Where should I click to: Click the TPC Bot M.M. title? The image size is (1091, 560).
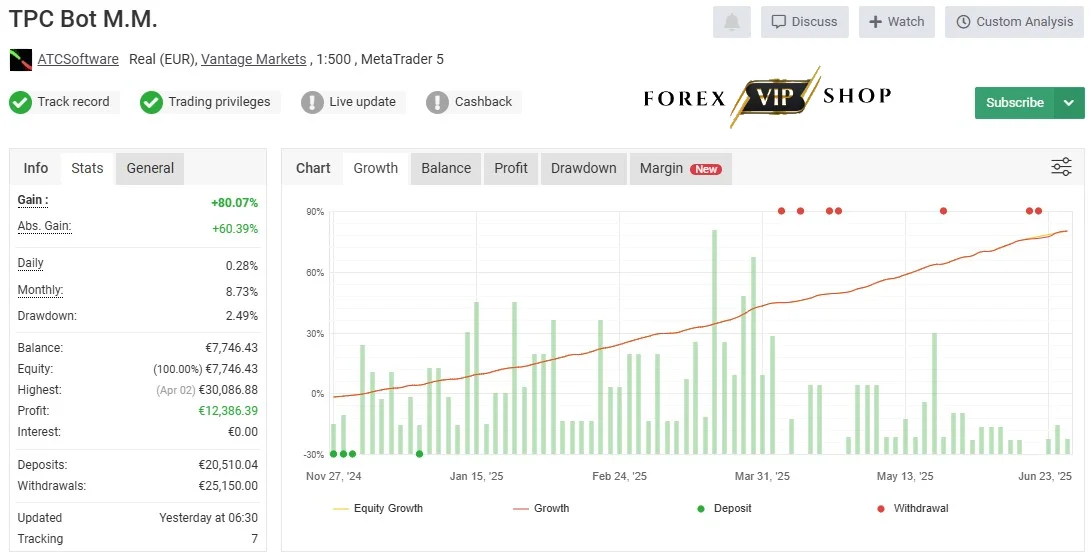(x=83, y=19)
